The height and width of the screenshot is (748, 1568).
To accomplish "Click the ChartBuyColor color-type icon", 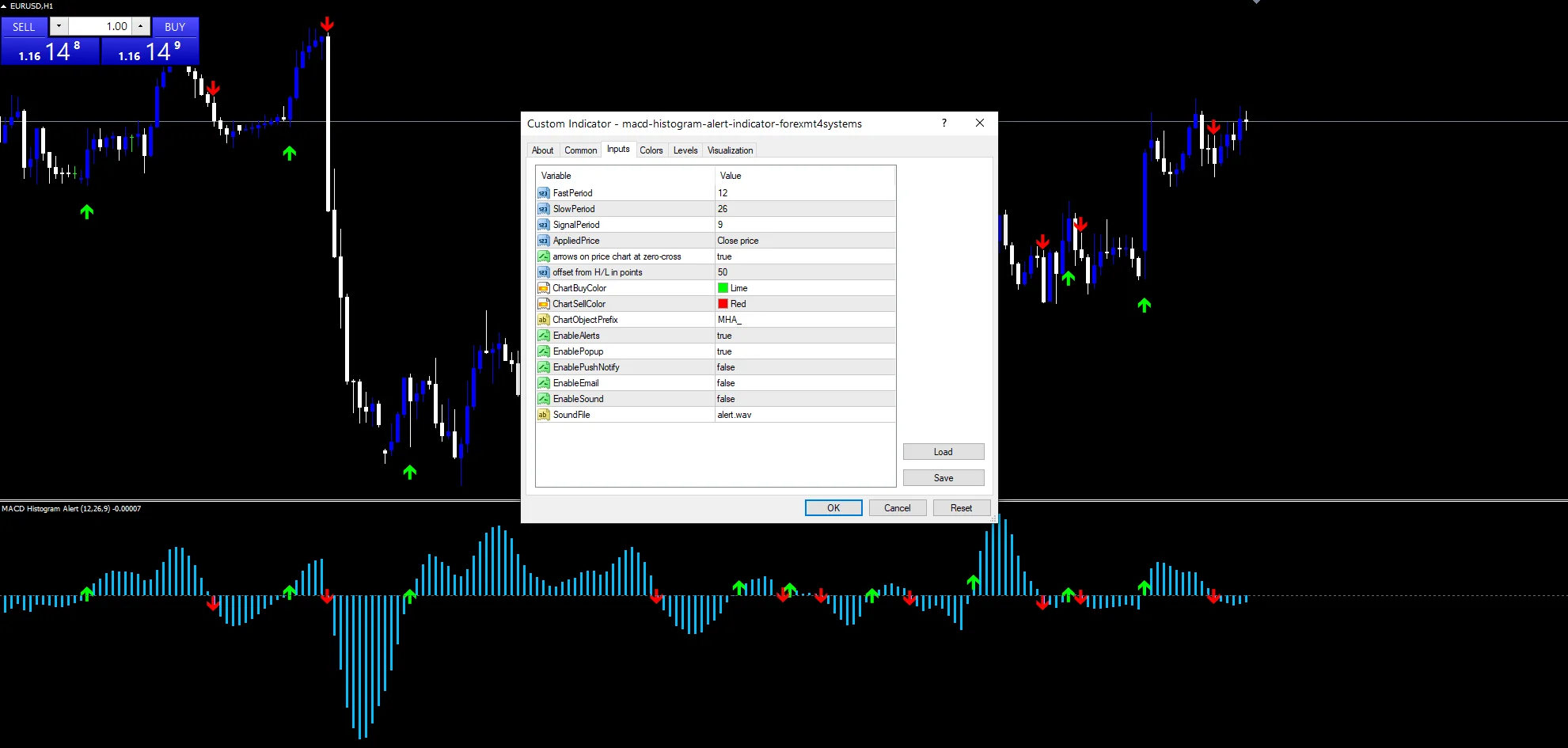I will coord(543,288).
